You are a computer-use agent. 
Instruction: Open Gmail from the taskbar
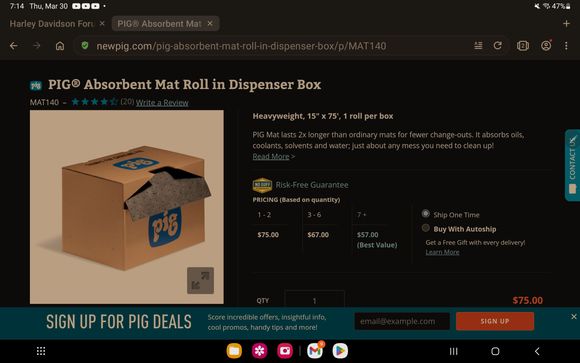pyautogui.click(x=315, y=351)
